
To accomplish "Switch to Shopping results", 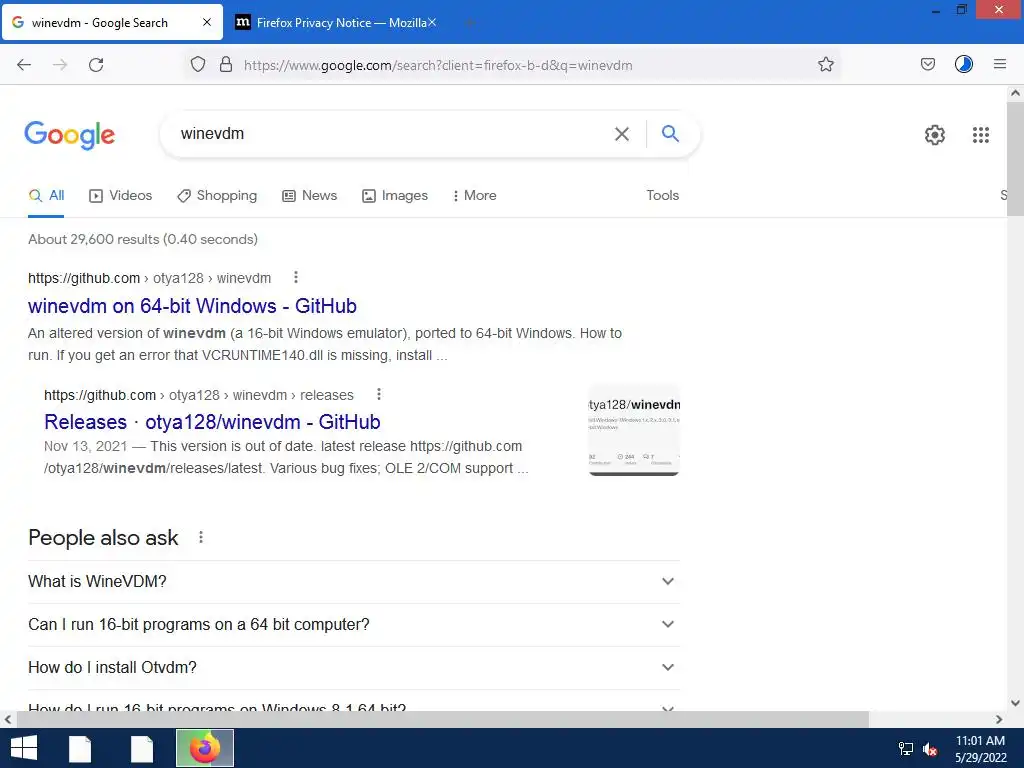I will (217, 195).
